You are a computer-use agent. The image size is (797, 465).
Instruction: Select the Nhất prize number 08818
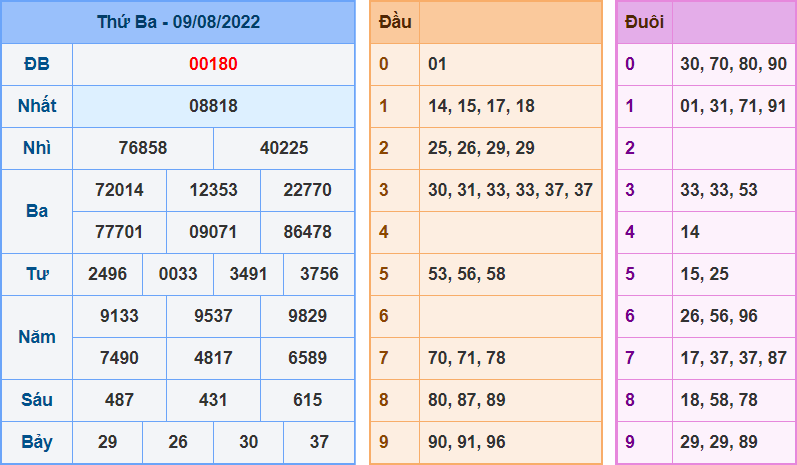pos(213,106)
